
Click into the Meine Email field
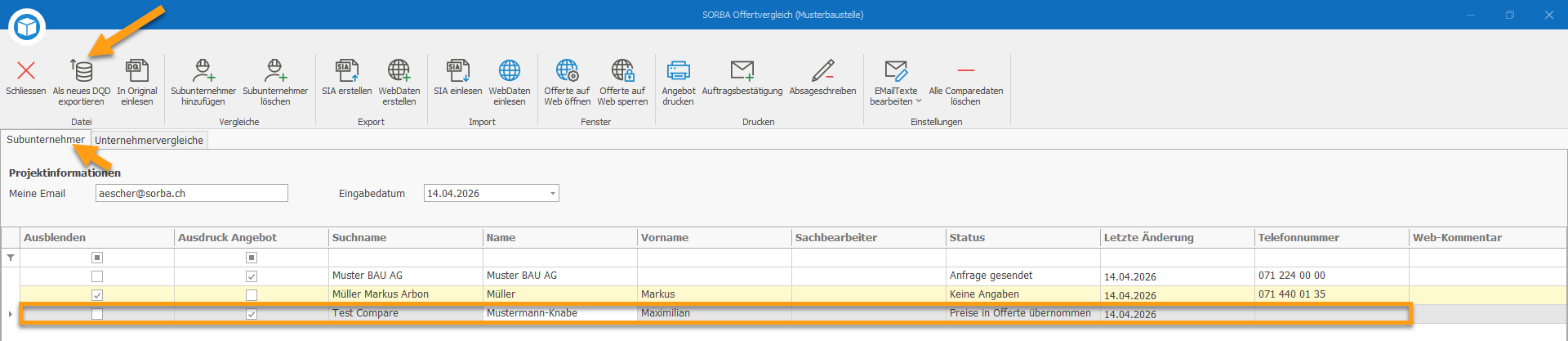[192, 194]
